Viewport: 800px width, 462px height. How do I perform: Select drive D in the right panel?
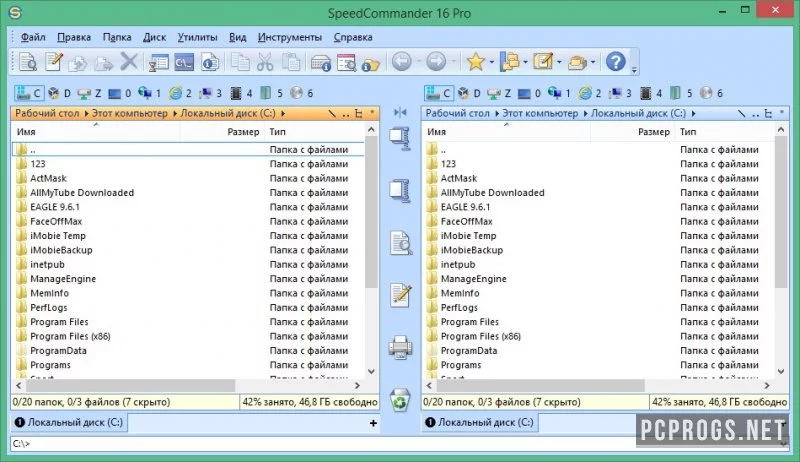[469, 93]
